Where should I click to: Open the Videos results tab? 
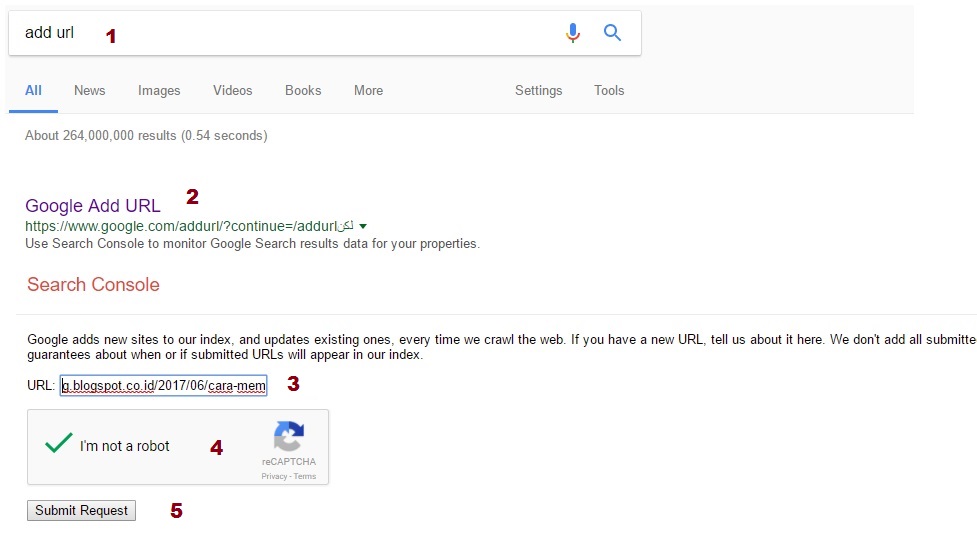pyautogui.click(x=232, y=90)
